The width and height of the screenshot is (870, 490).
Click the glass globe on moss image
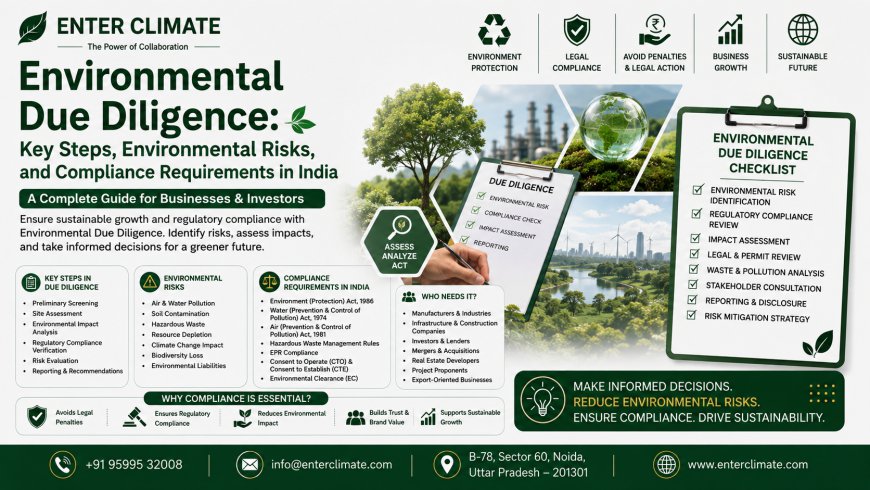(613, 128)
